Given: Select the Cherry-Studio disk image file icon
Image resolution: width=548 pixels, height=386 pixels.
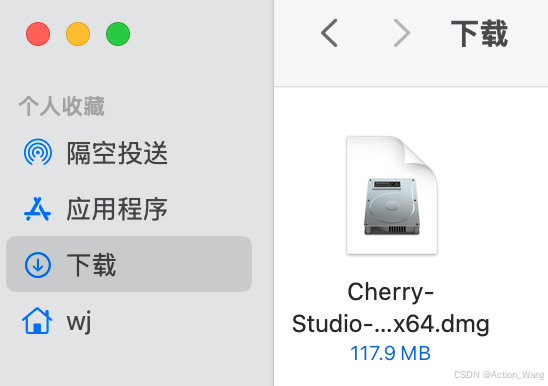Looking at the screenshot, I should [392, 195].
